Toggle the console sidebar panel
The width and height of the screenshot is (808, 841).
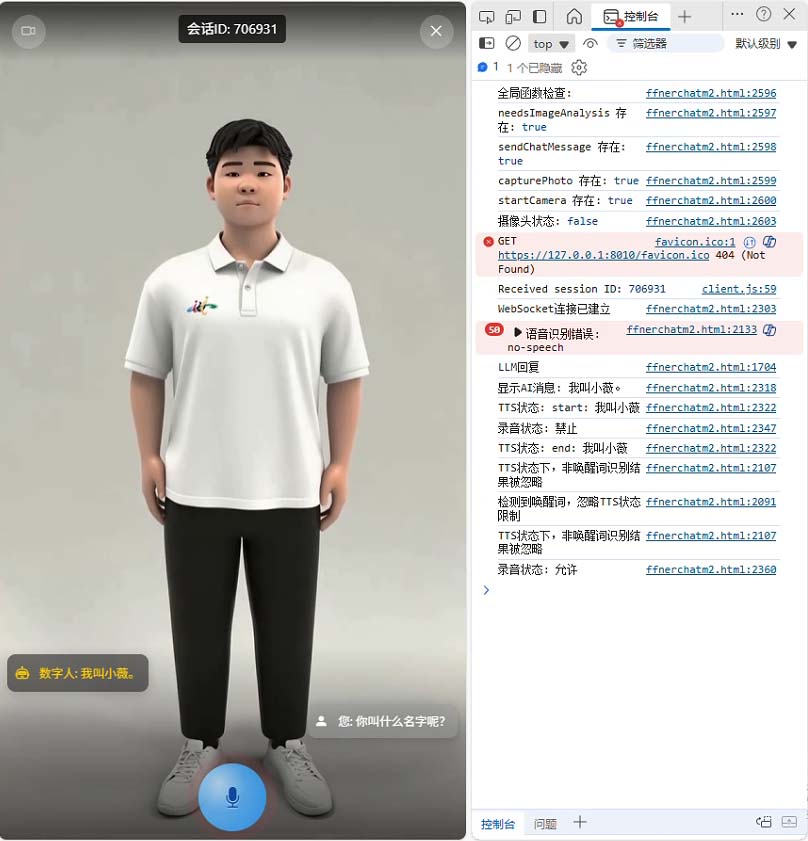[487, 43]
